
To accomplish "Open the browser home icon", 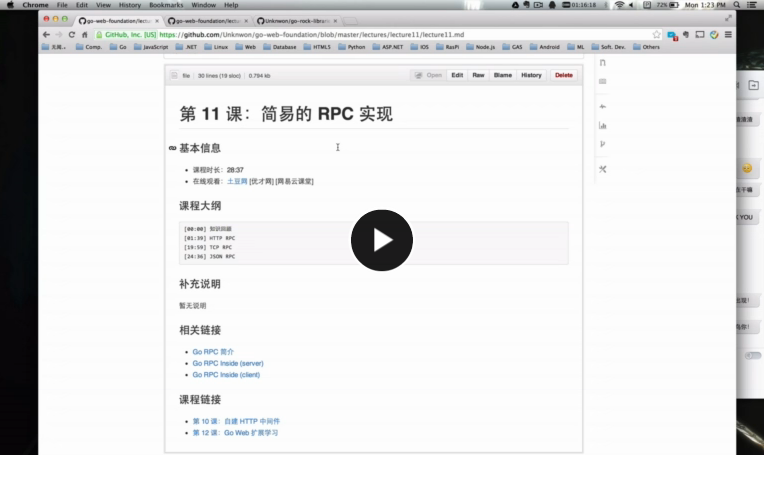I will [85, 35].
